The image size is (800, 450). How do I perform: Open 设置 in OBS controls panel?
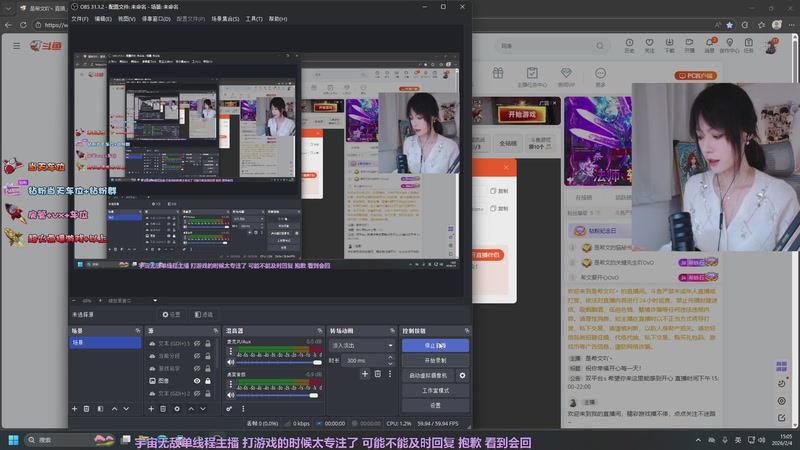point(435,405)
